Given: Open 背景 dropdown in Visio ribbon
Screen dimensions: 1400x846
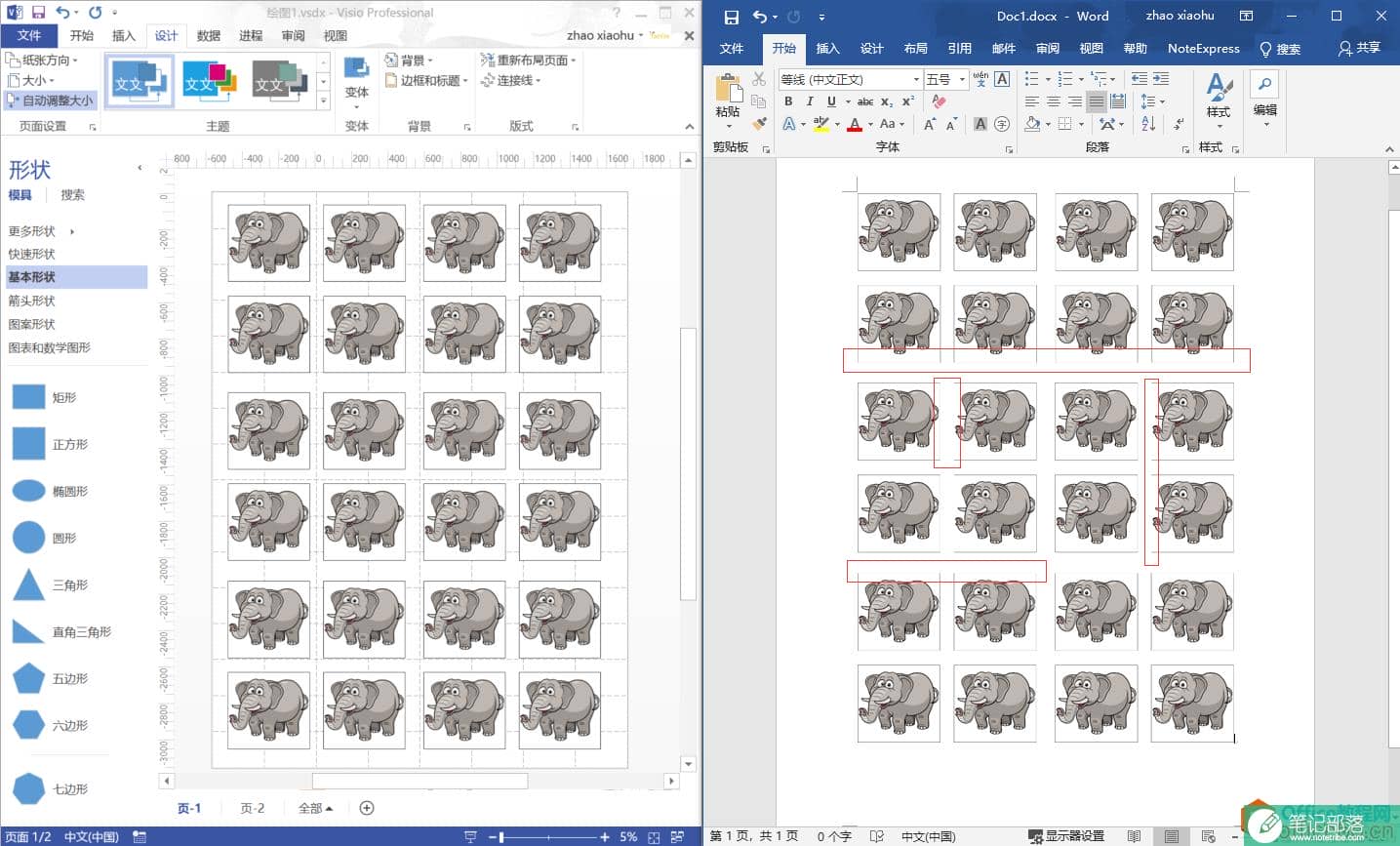Looking at the screenshot, I should [410, 60].
